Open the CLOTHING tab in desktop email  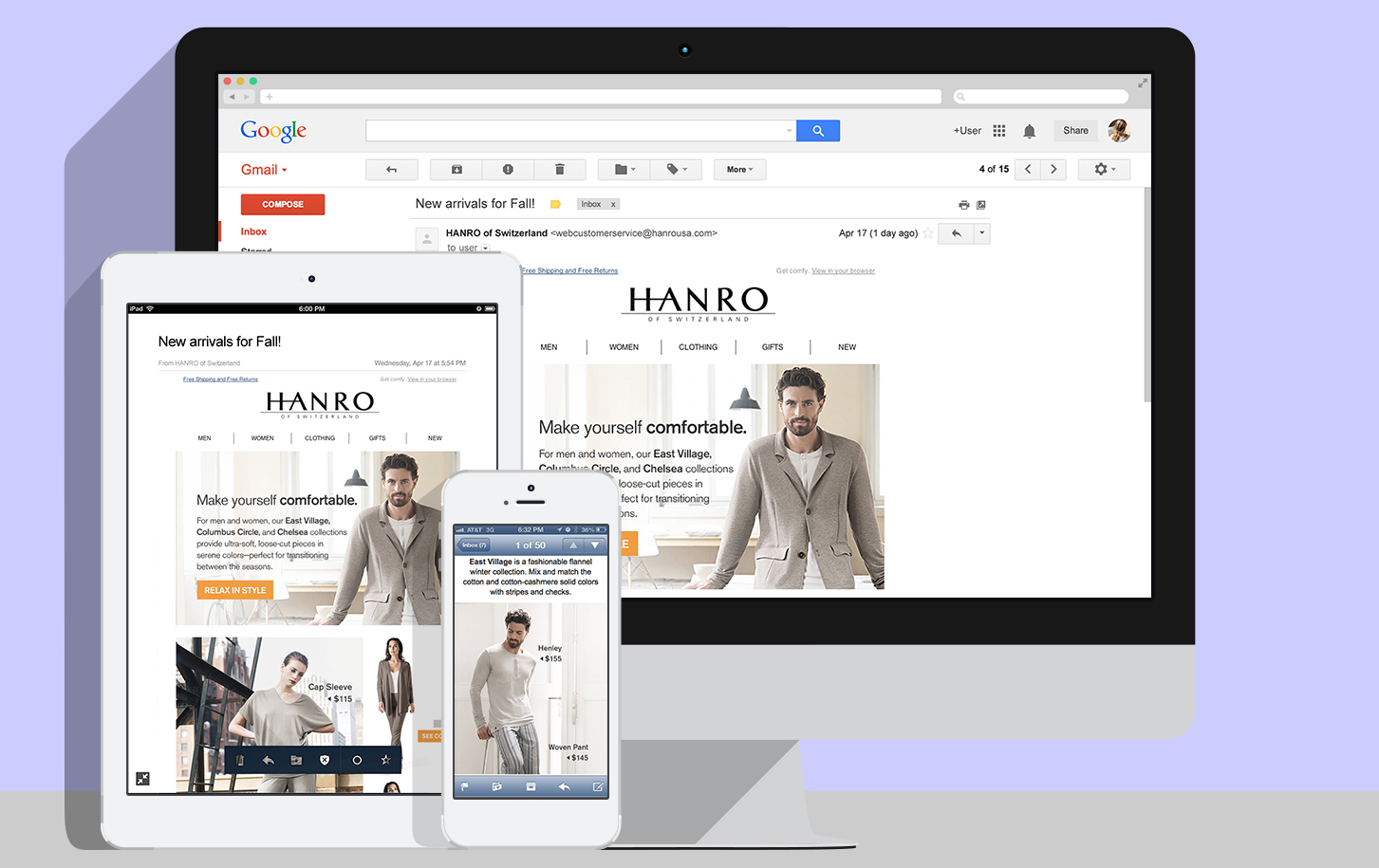point(698,347)
